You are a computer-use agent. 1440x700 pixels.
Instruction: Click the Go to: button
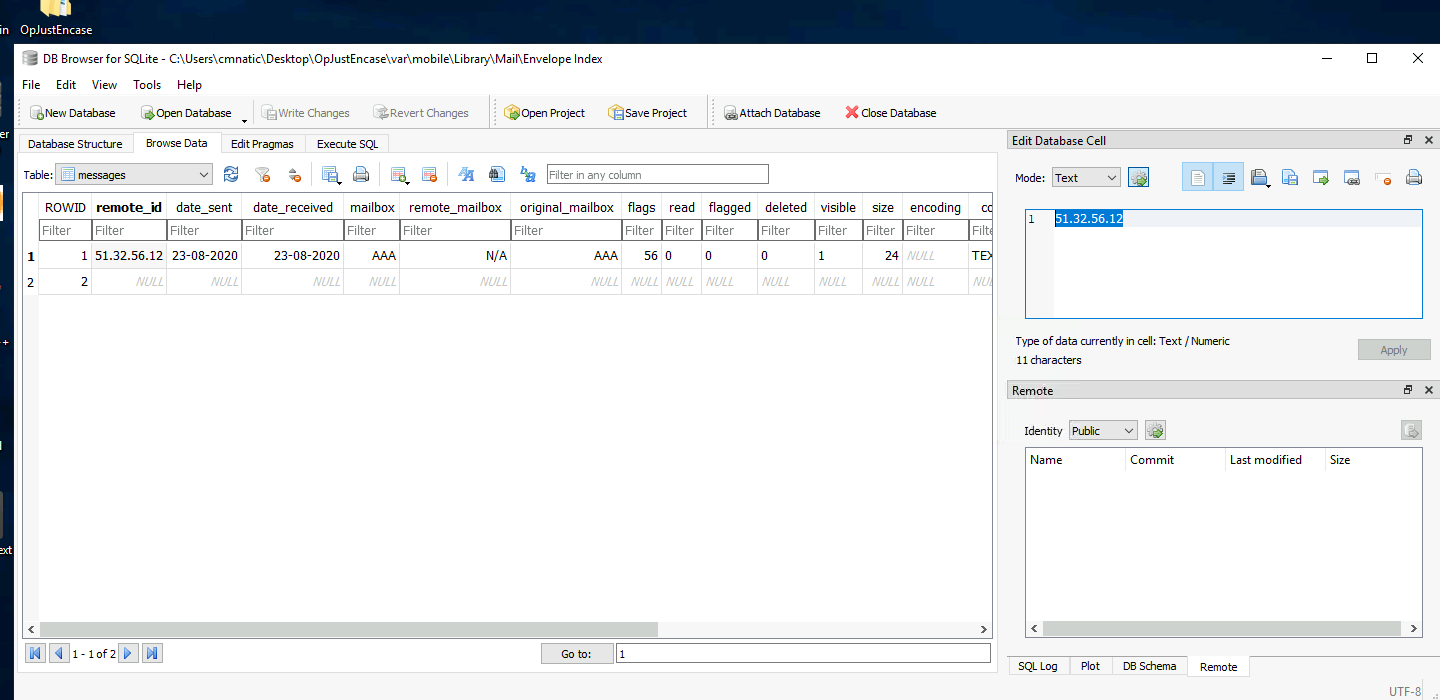(x=575, y=654)
